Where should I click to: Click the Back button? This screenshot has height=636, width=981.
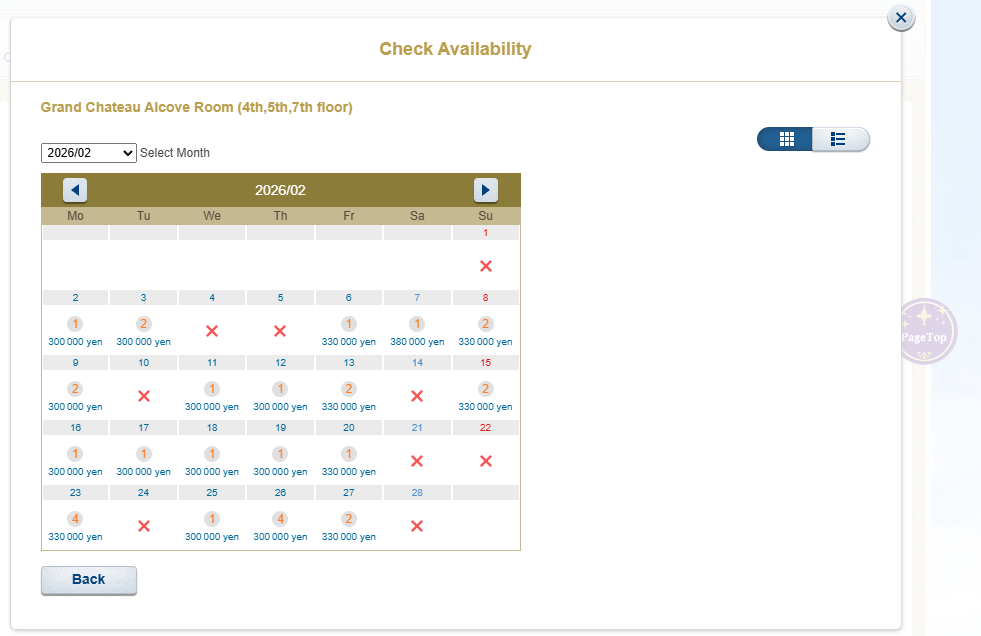point(88,580)
